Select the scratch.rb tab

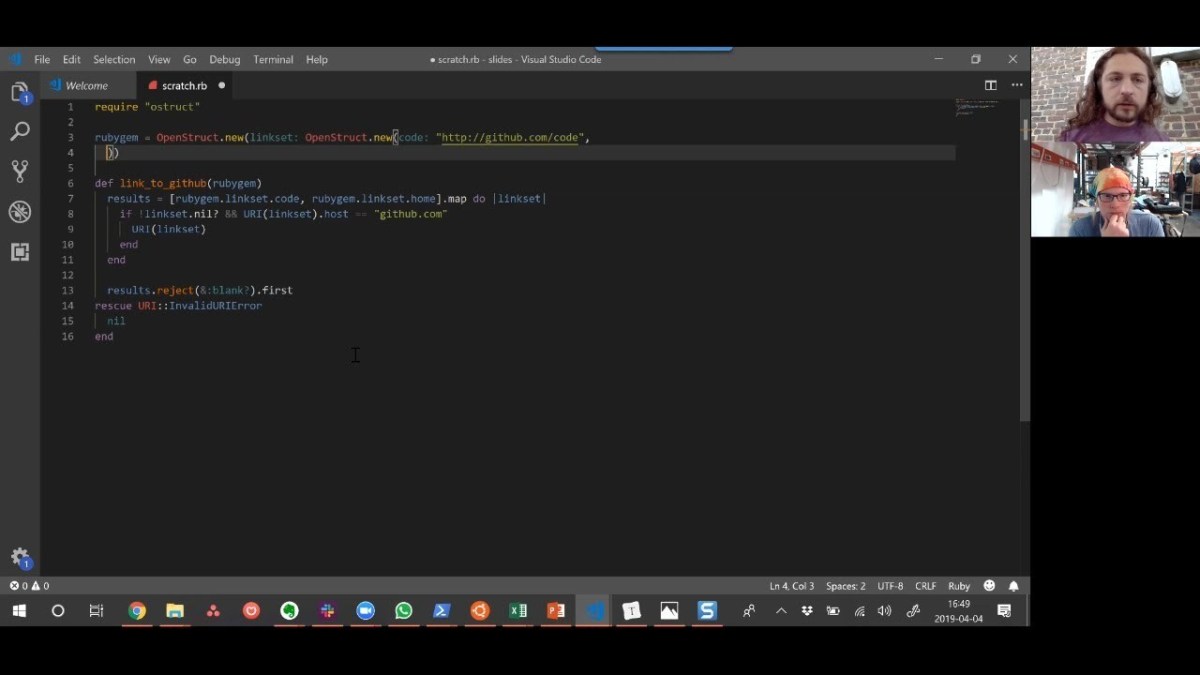184,86
